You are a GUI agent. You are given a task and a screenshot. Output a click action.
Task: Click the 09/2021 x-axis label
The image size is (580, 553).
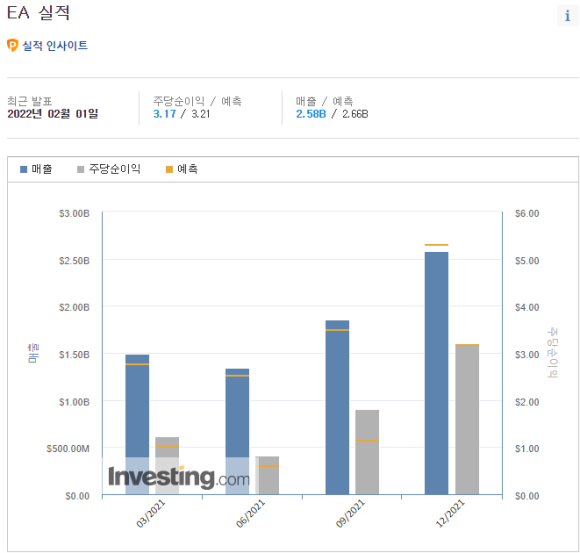pos(350,513)
